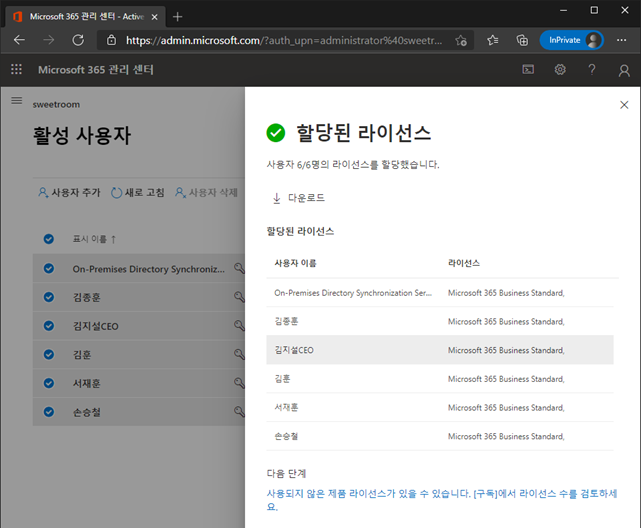Open the account profile icon in header

[x=624, y=70]
